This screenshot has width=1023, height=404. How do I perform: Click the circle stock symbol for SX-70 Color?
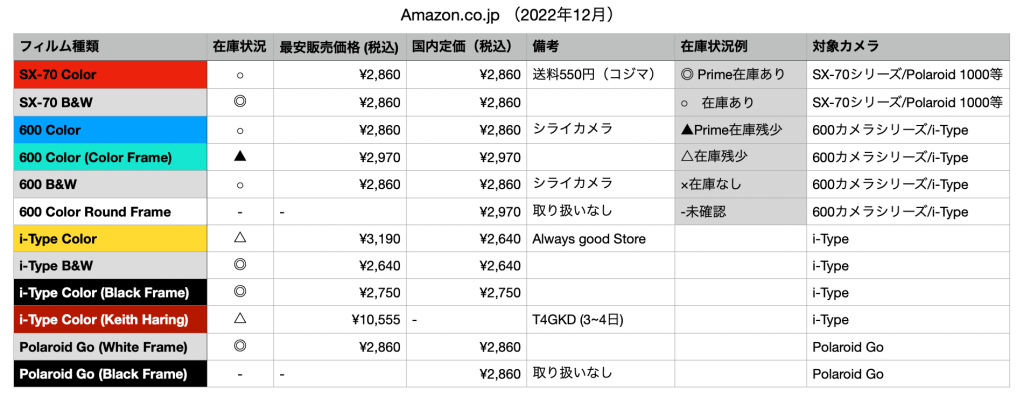point(239,75)
